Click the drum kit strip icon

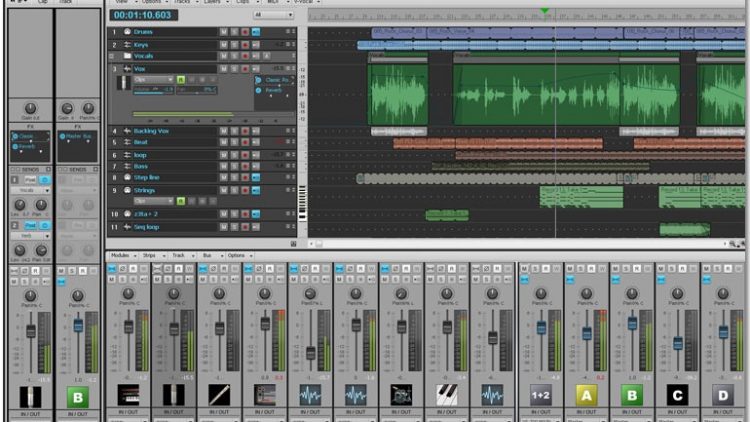tap(401, 395)
